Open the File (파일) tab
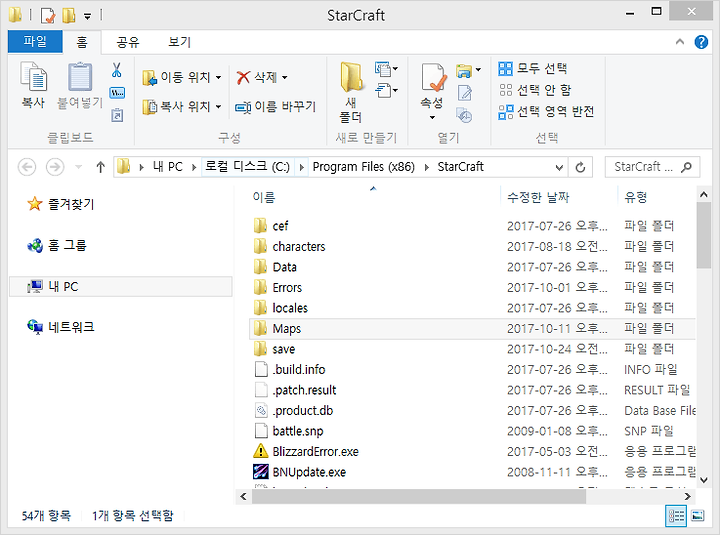This screenshot has height=535, width=720. [x=35, y=42]
